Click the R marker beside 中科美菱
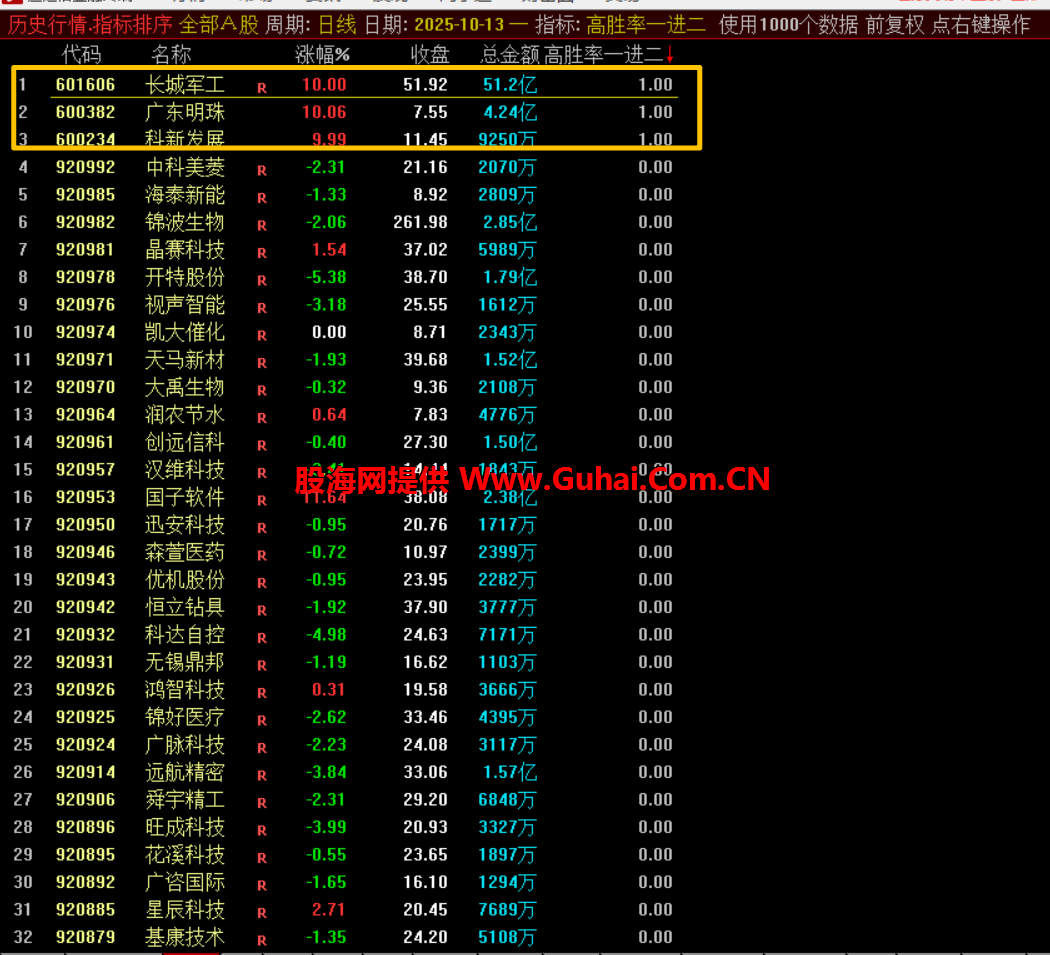The image size is (1050, 955). pyautogui.click(x=262, y=170)
